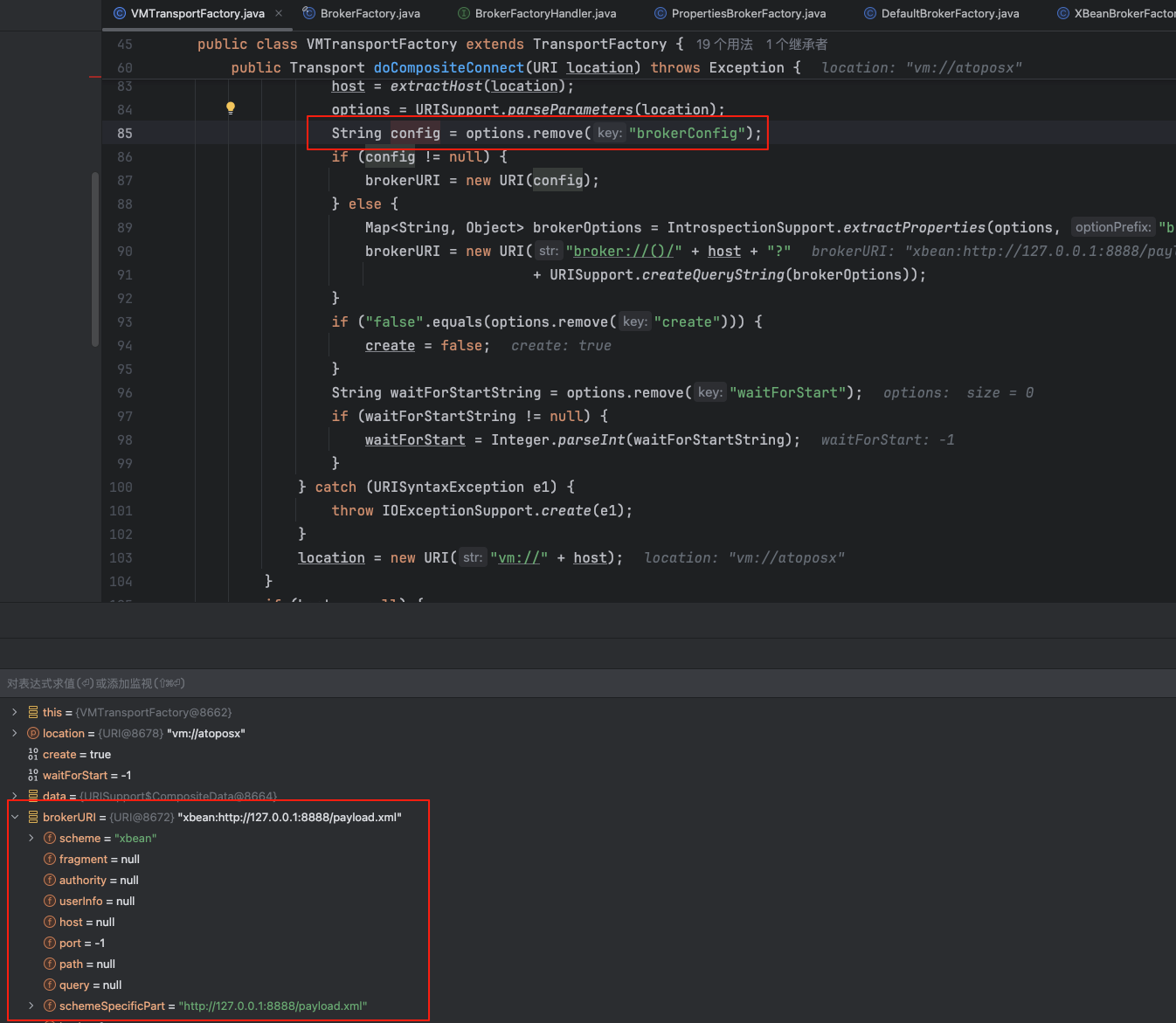Screen dimensions: 1176x1023
Task: Switch to the BrokerFactory.java tab
Action: click(370, 13)
